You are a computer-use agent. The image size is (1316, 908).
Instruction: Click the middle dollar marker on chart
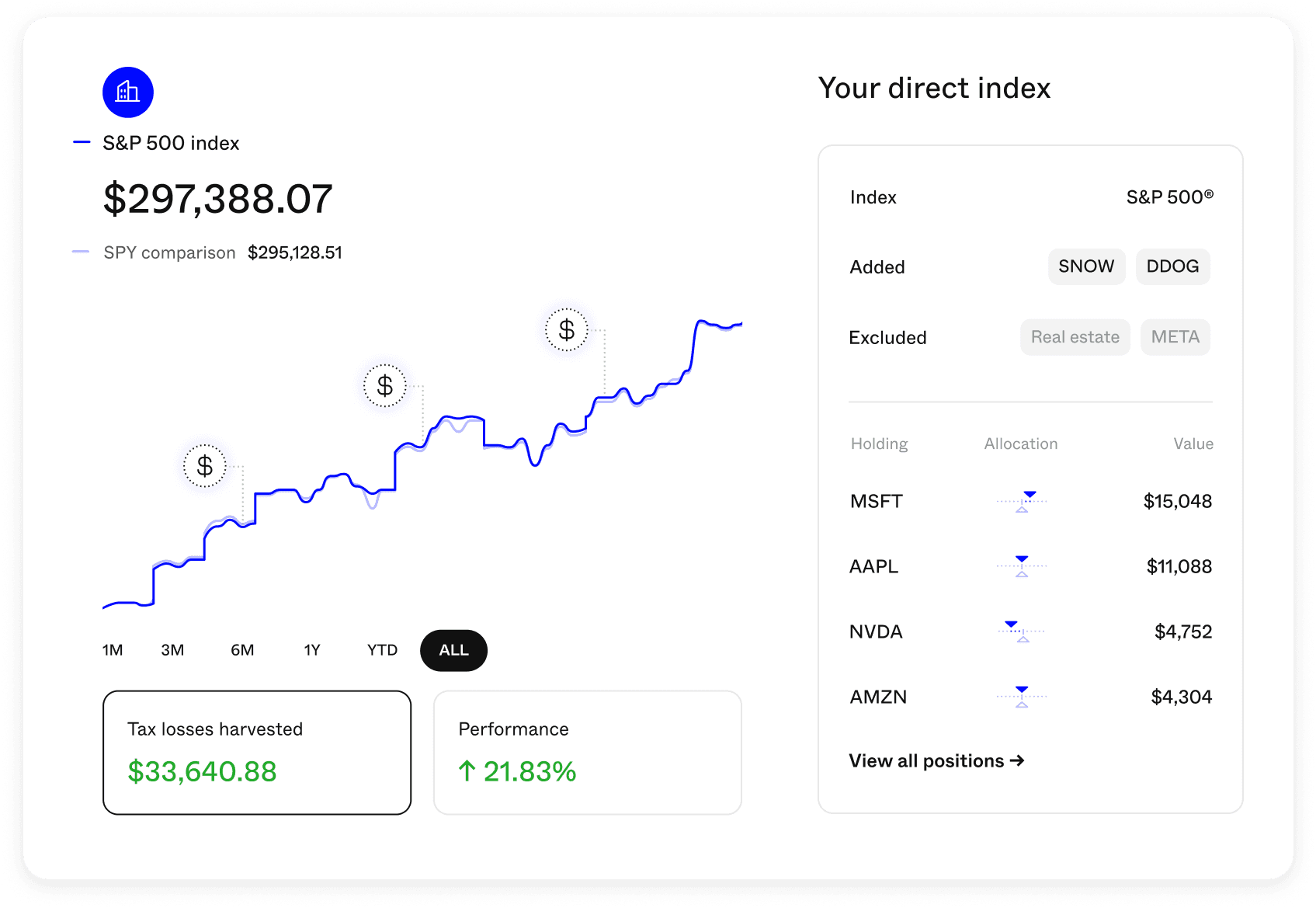pyautogui.click(x=385, y=385)
